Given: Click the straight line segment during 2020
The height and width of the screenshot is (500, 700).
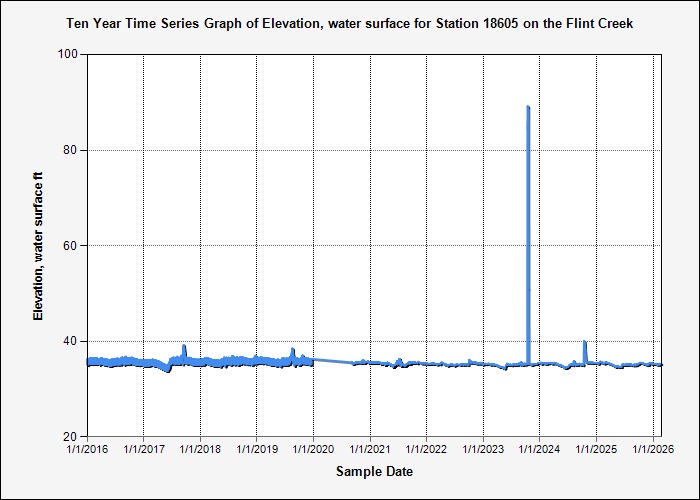Looking at the screenshot, I should point(335,361).
